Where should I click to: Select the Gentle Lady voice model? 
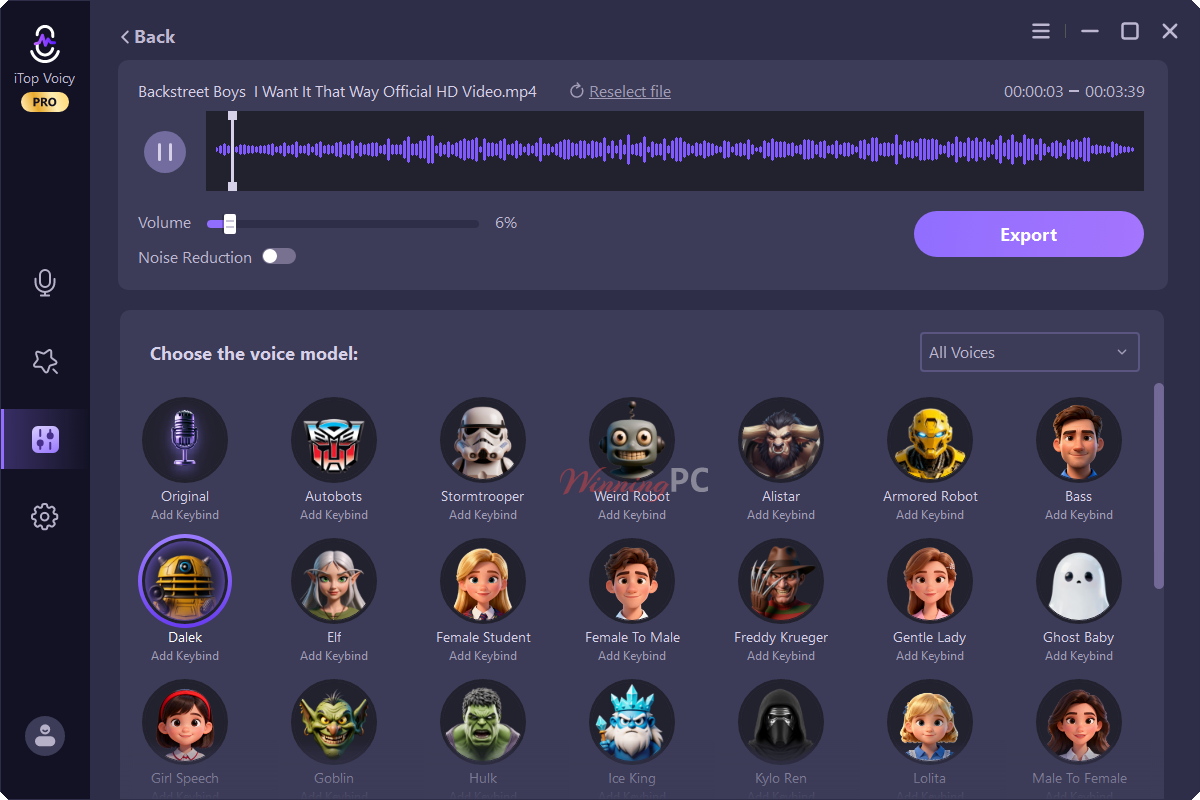930,581
